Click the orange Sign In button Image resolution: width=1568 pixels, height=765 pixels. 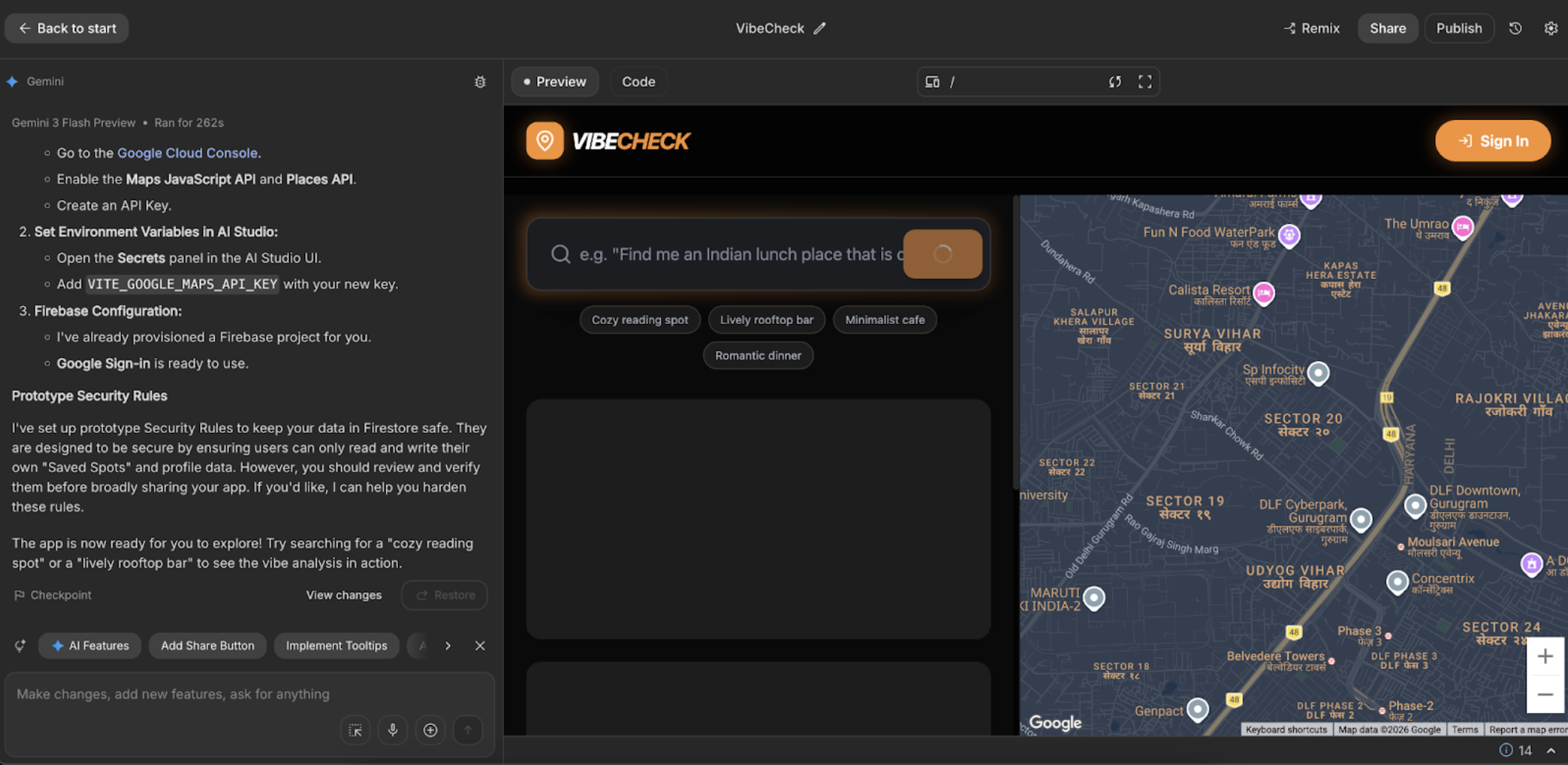pos(1492,141)
